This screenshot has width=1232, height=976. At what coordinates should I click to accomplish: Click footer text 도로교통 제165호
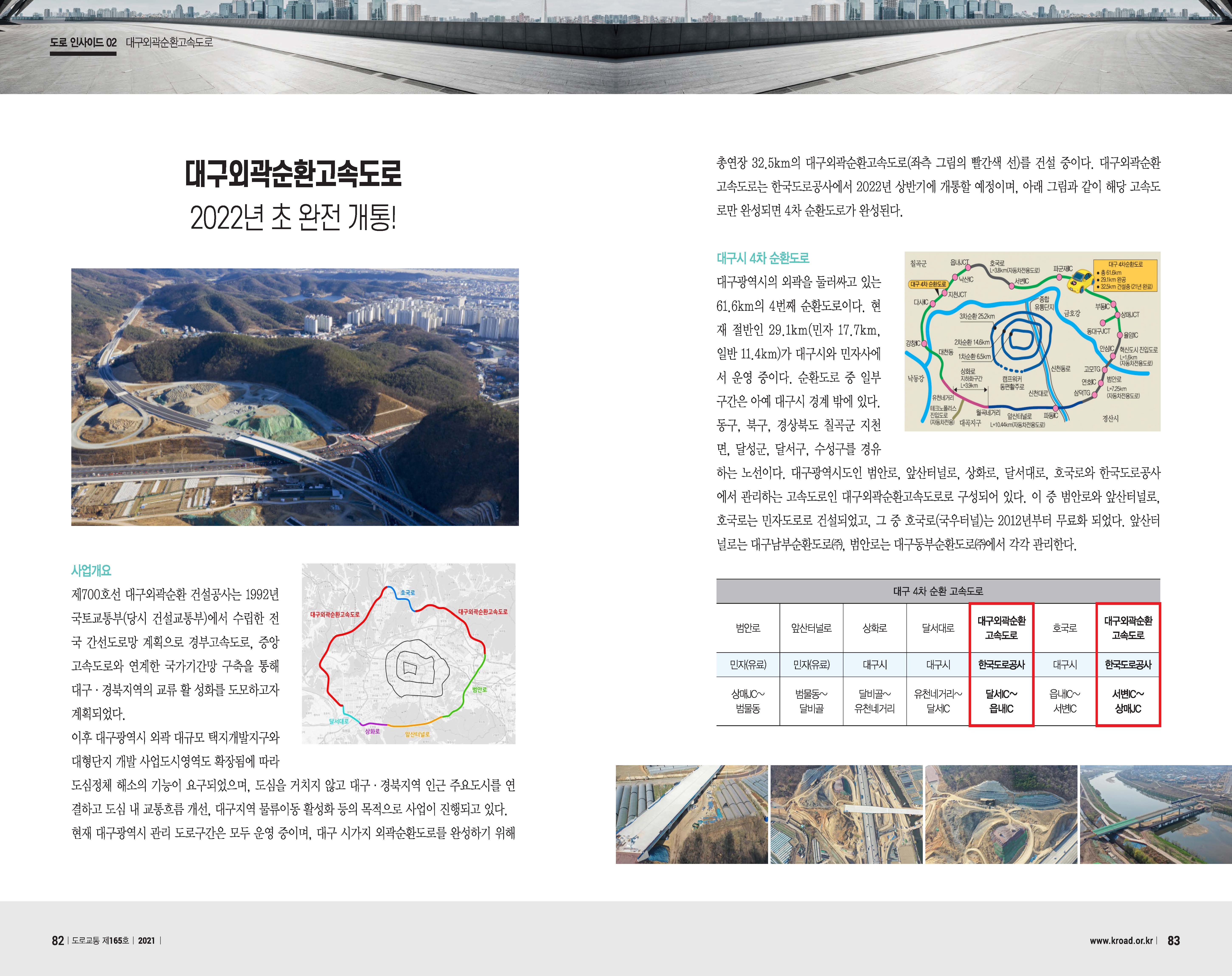coord(101,941)
